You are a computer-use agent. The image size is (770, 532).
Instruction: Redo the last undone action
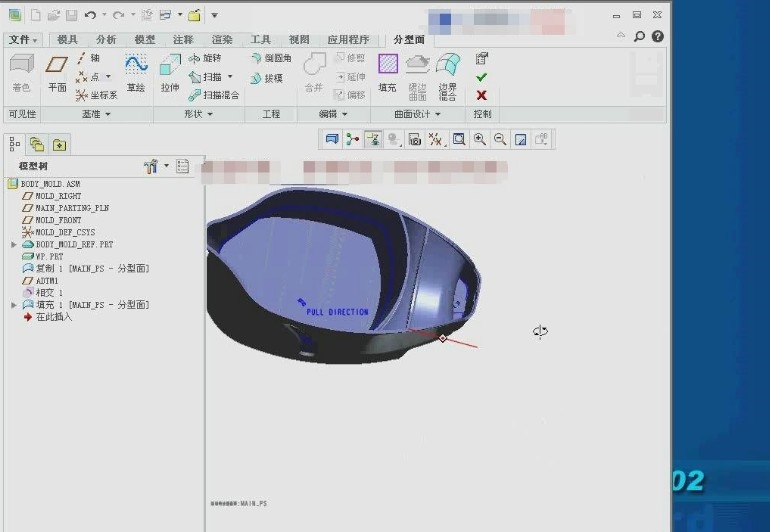pyautogui.click(x=118, y=15)
